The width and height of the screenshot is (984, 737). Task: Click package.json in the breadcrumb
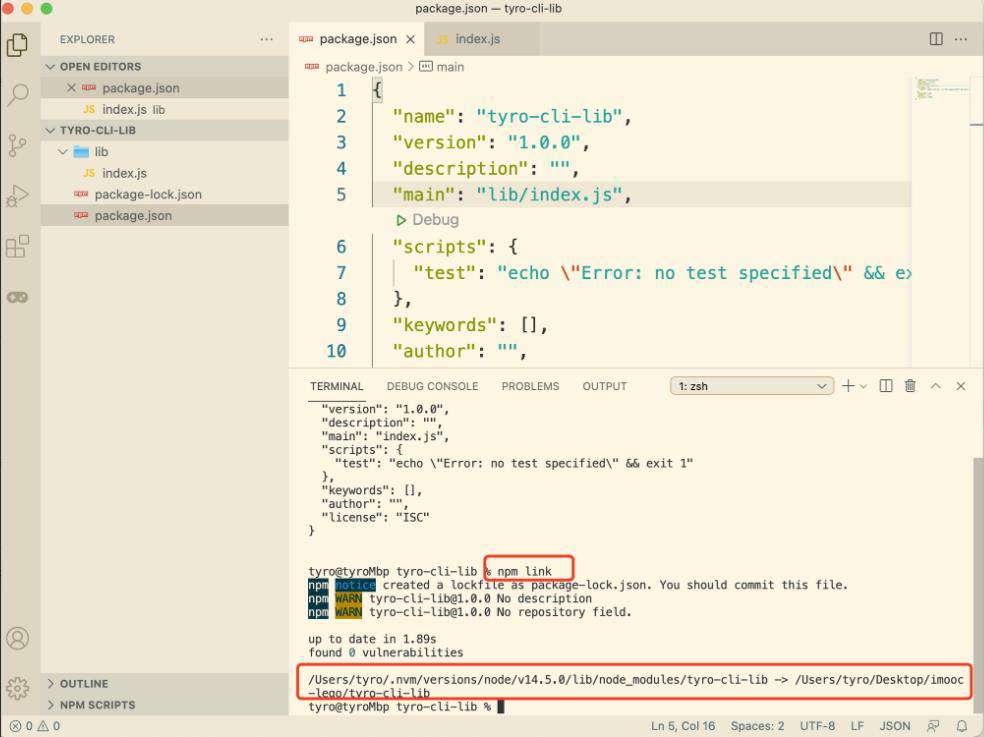pyautogui.click(x=363, y=67)
